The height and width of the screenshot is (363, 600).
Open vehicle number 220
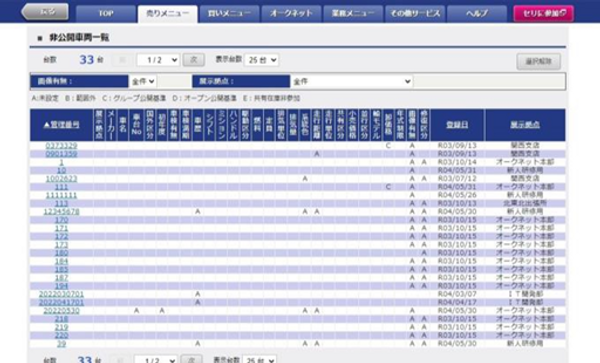tap(61, 335)
